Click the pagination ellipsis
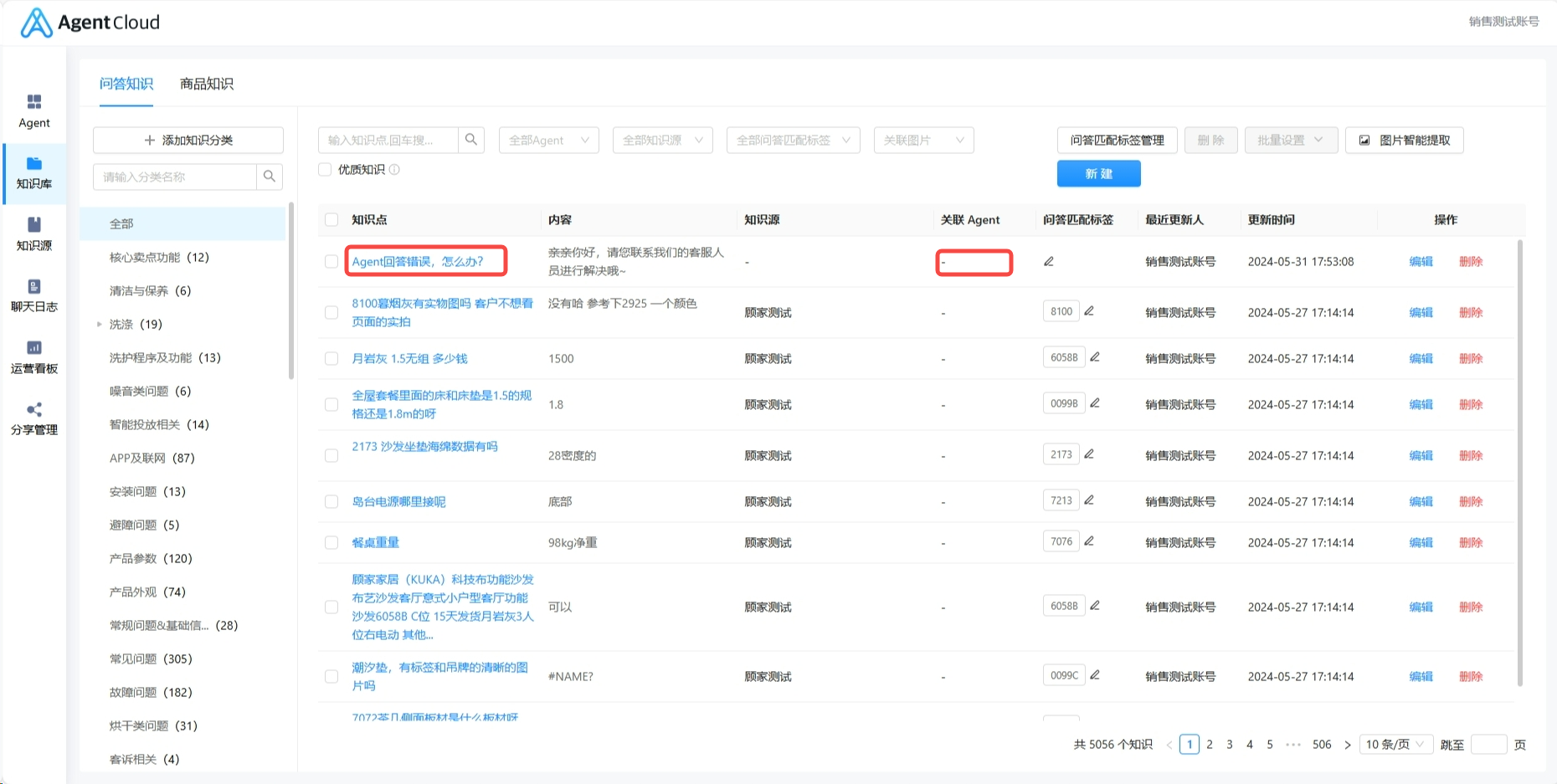This screenshot has width=1557, height=784. [1293, 745]
